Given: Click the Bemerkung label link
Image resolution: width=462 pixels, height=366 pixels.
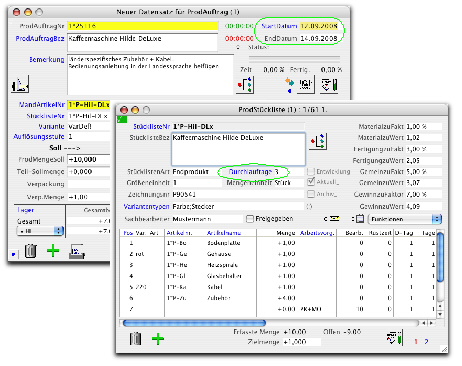Looking at the screenshot, I should coord(47,59).
